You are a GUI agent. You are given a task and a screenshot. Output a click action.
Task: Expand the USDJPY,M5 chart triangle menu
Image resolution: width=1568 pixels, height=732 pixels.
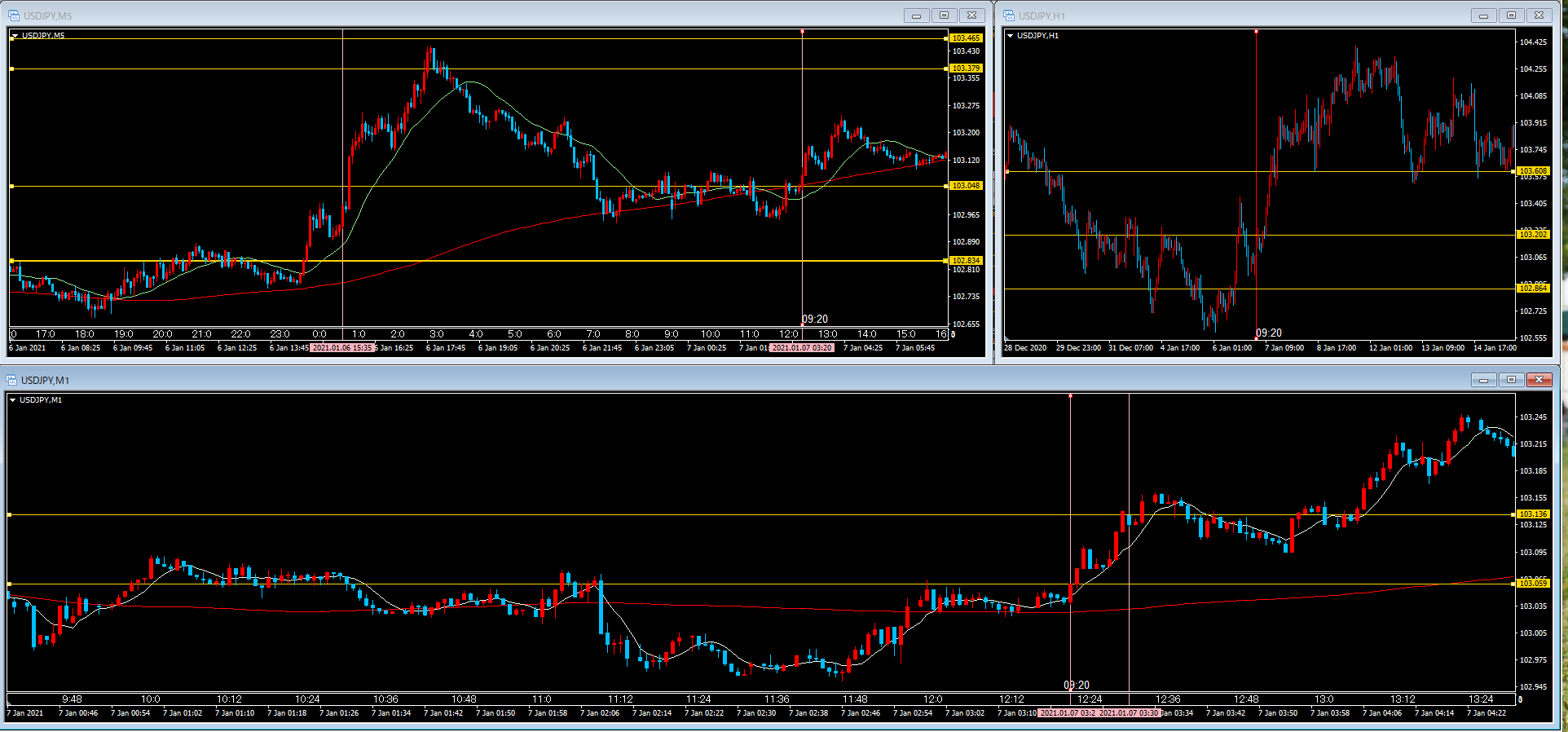[15, 36]
